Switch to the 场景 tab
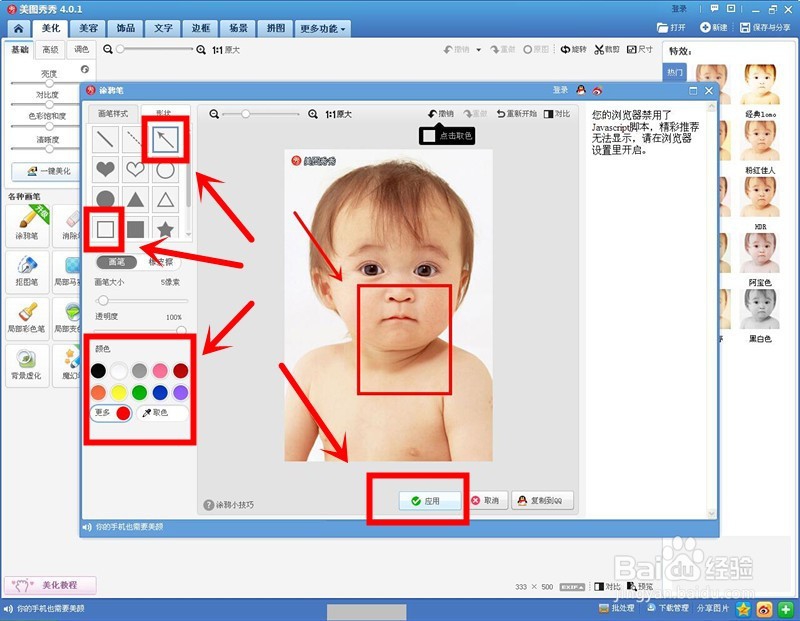The height and width of the screenshot is (621, 800). (x=238, y=28)
